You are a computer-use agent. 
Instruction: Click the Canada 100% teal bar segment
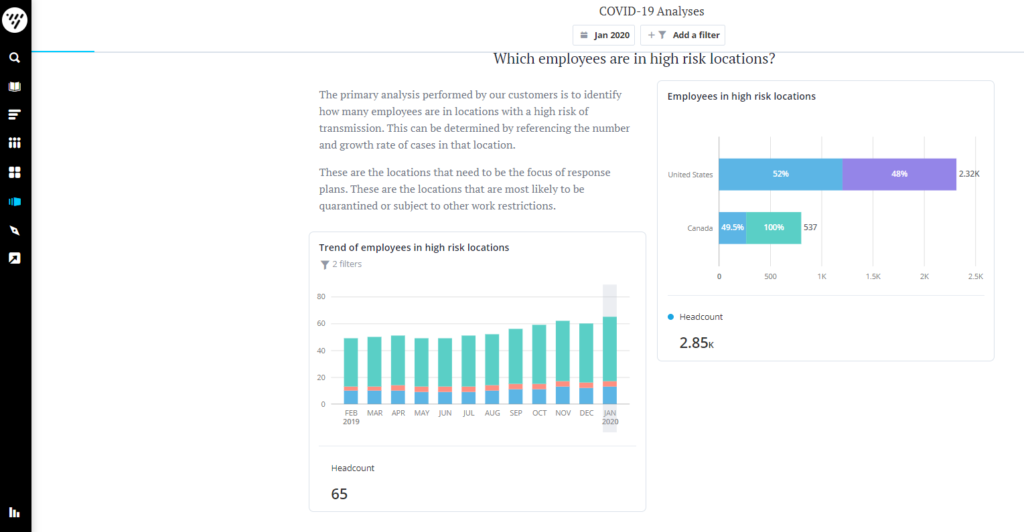pyautogui.click(x=773, y=228)
